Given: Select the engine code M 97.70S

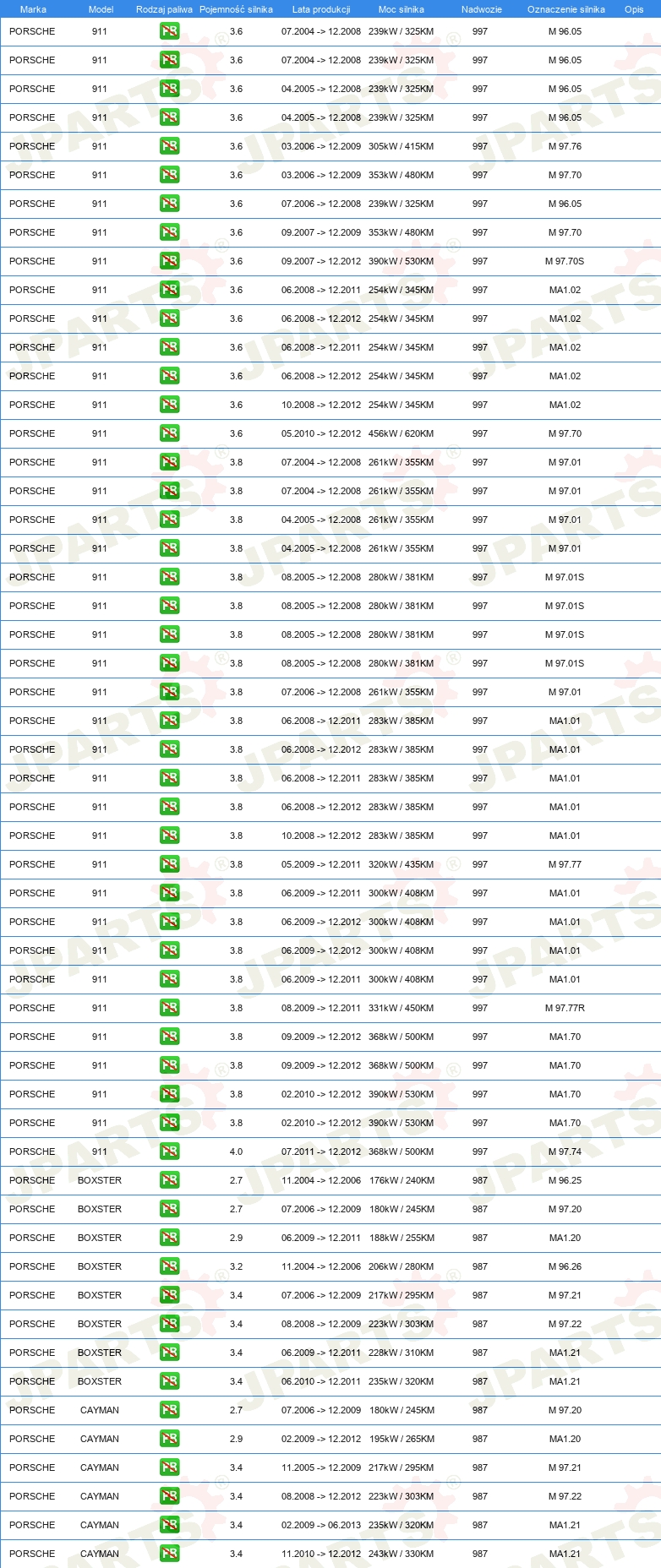Looking at the screenshot, I should (x=565, y=261).
